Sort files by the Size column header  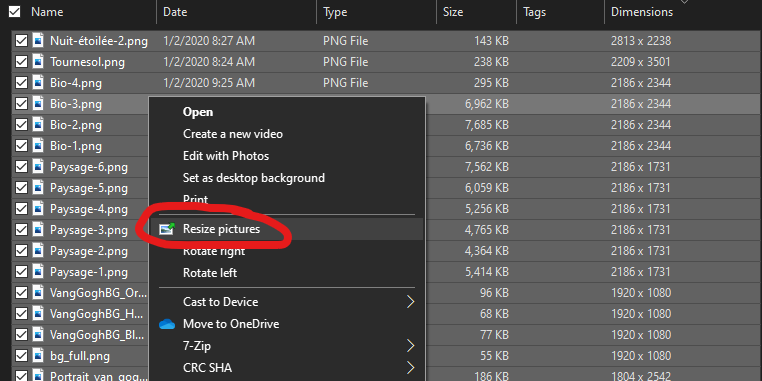tap(453, 12)
